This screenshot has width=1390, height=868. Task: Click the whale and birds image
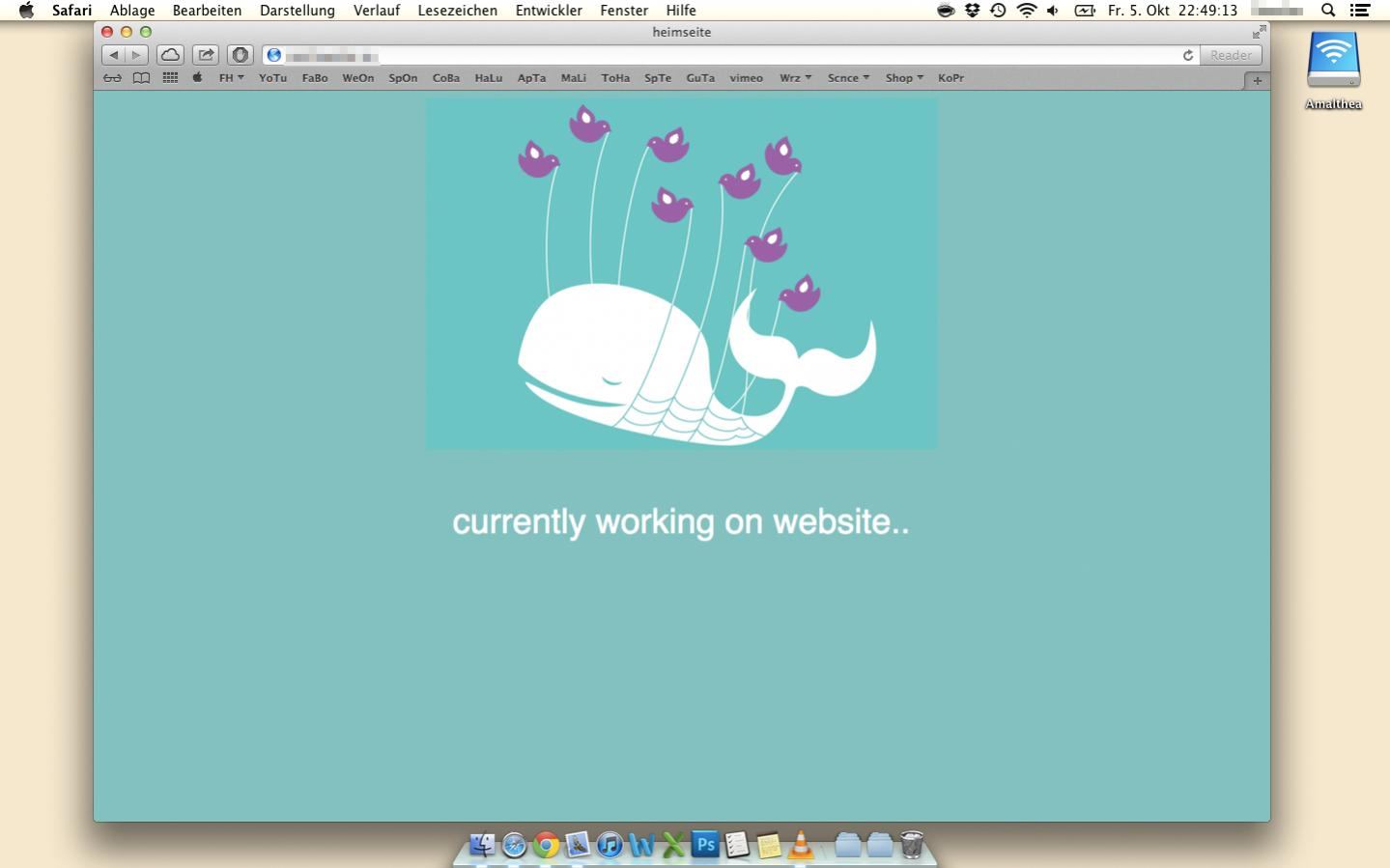point(681,273)
